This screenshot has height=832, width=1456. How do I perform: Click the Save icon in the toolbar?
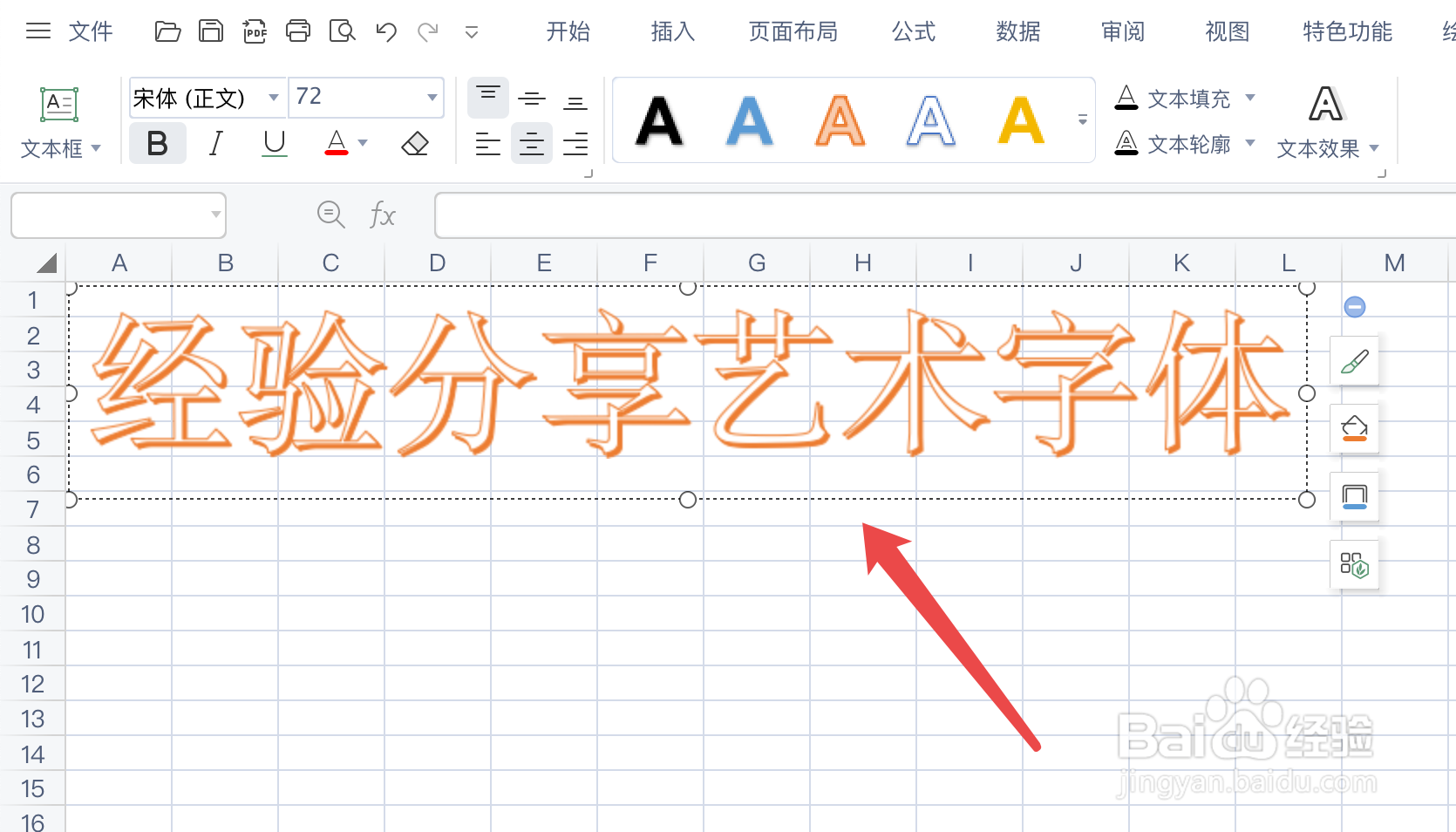pyautogui.click(x=210, y=31)
